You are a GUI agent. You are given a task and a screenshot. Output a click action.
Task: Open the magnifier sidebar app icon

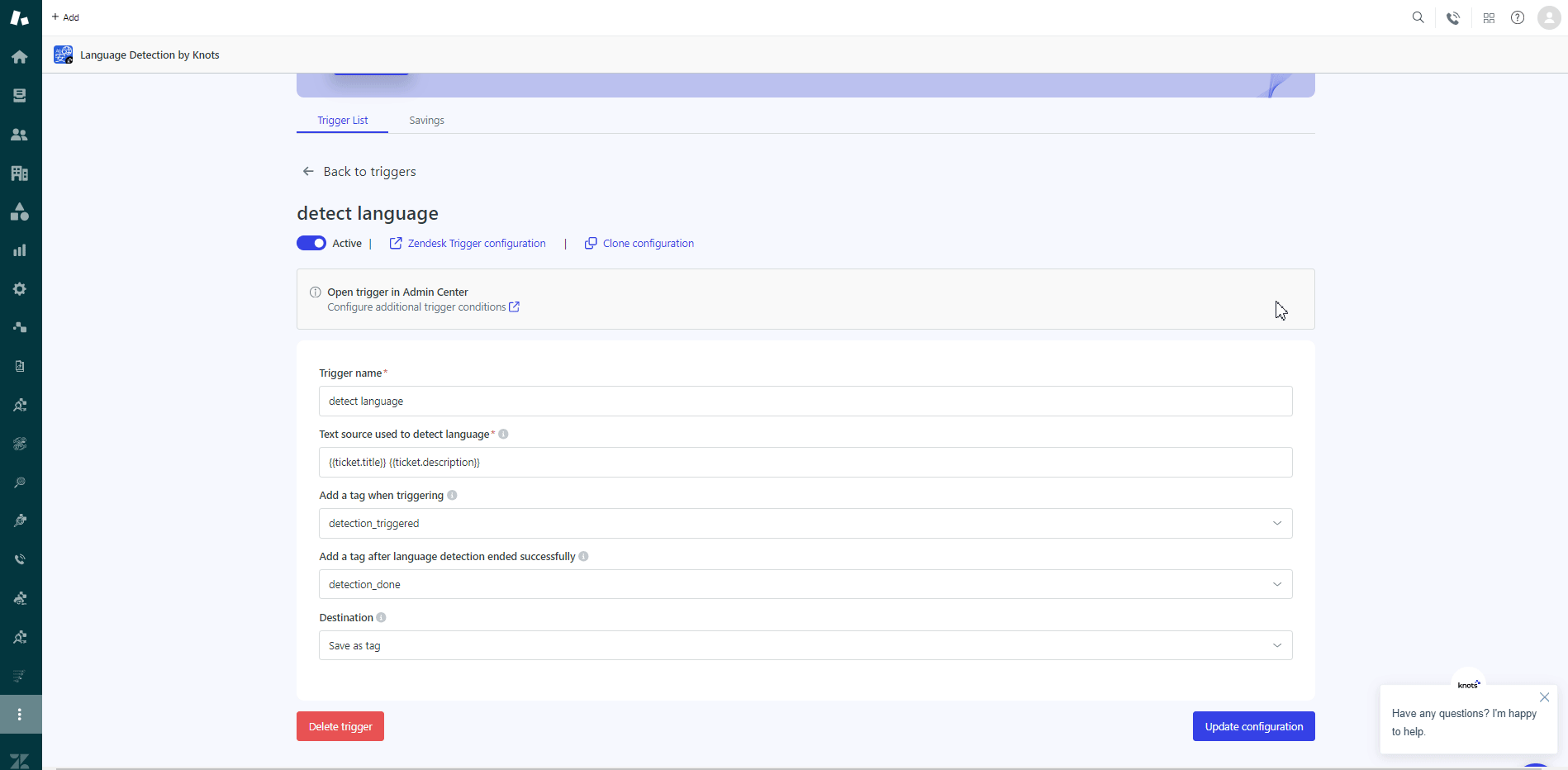pos(20,482)
